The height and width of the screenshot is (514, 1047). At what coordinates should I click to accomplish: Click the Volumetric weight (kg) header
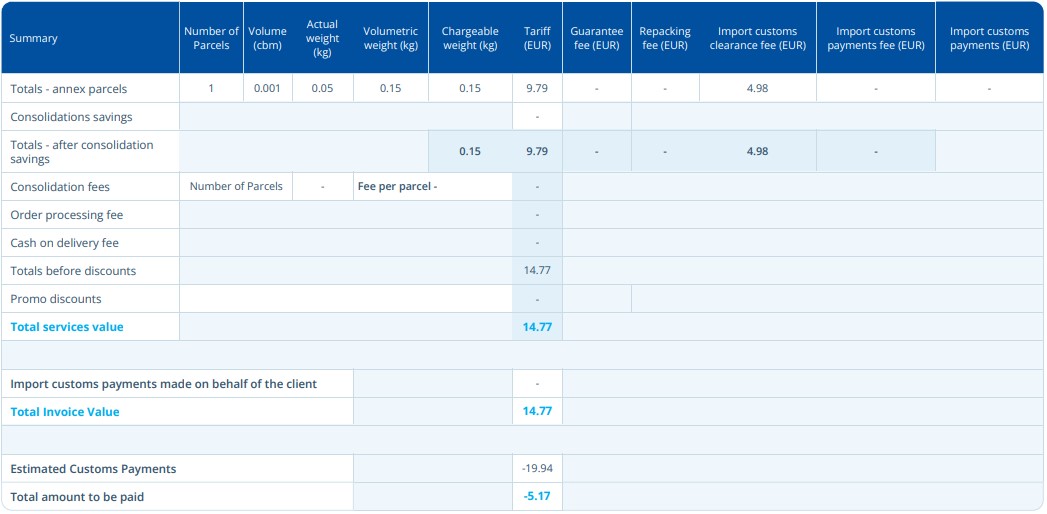(x=391, y=39)
